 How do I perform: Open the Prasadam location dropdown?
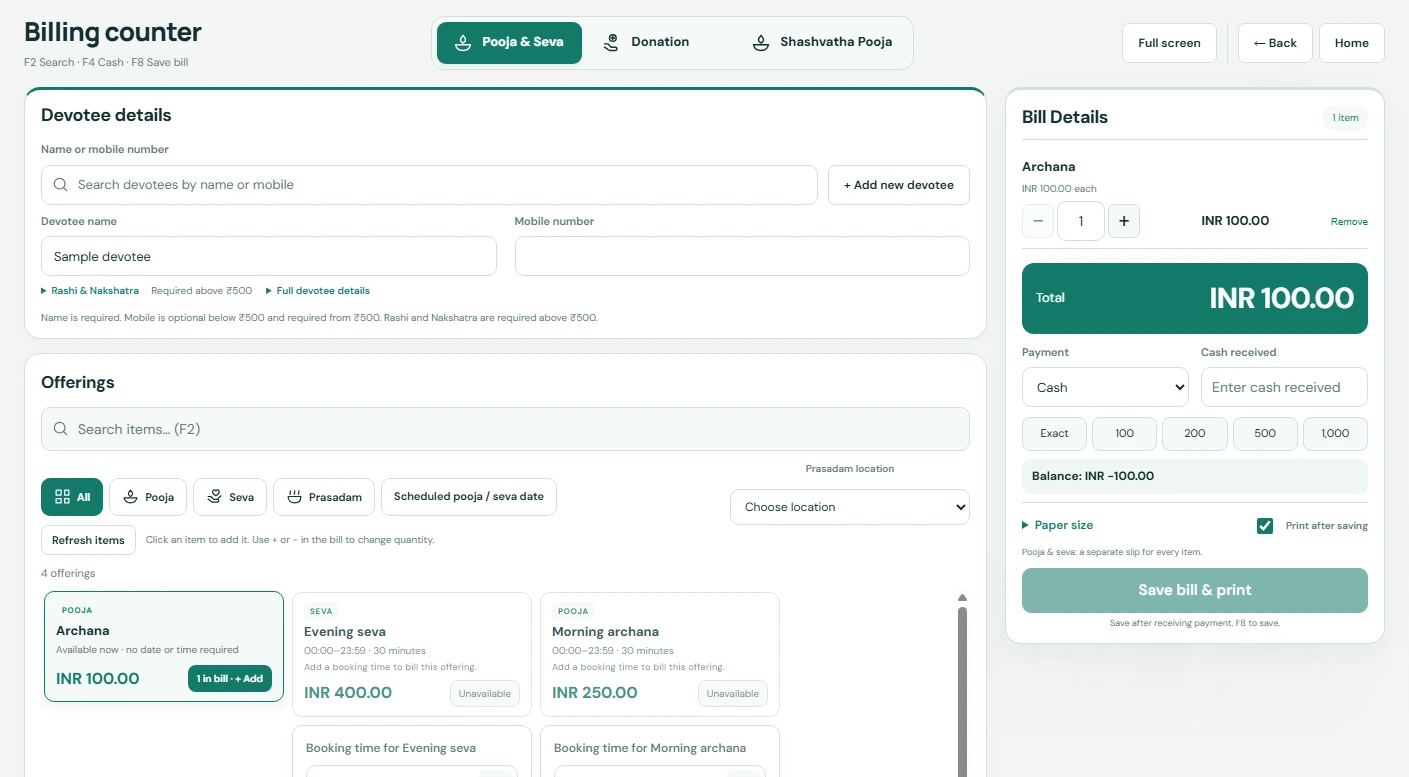point(850,507)
